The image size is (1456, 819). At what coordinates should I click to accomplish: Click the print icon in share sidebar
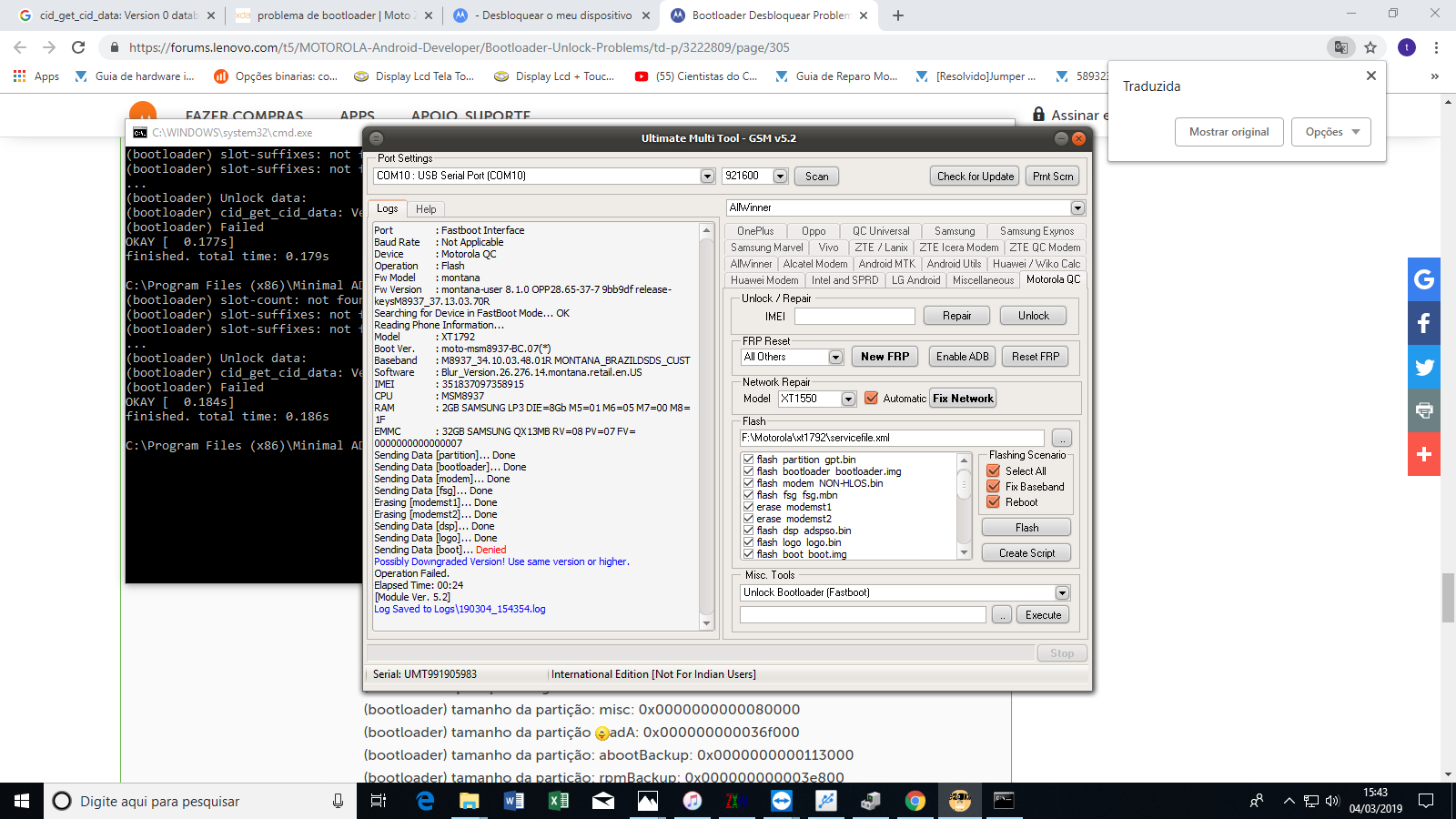[1424, 410]
